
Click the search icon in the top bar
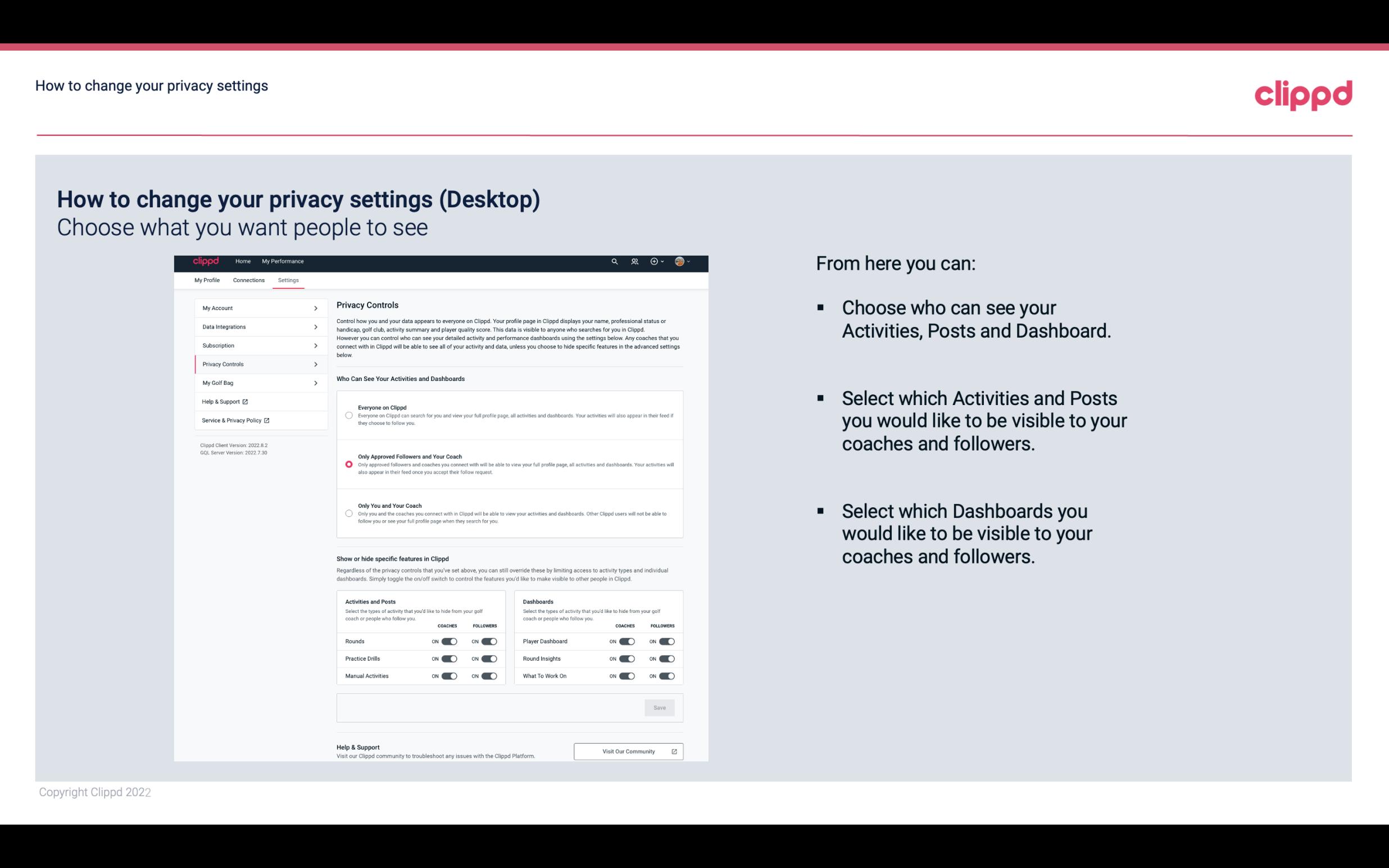[x=614, y=262]
